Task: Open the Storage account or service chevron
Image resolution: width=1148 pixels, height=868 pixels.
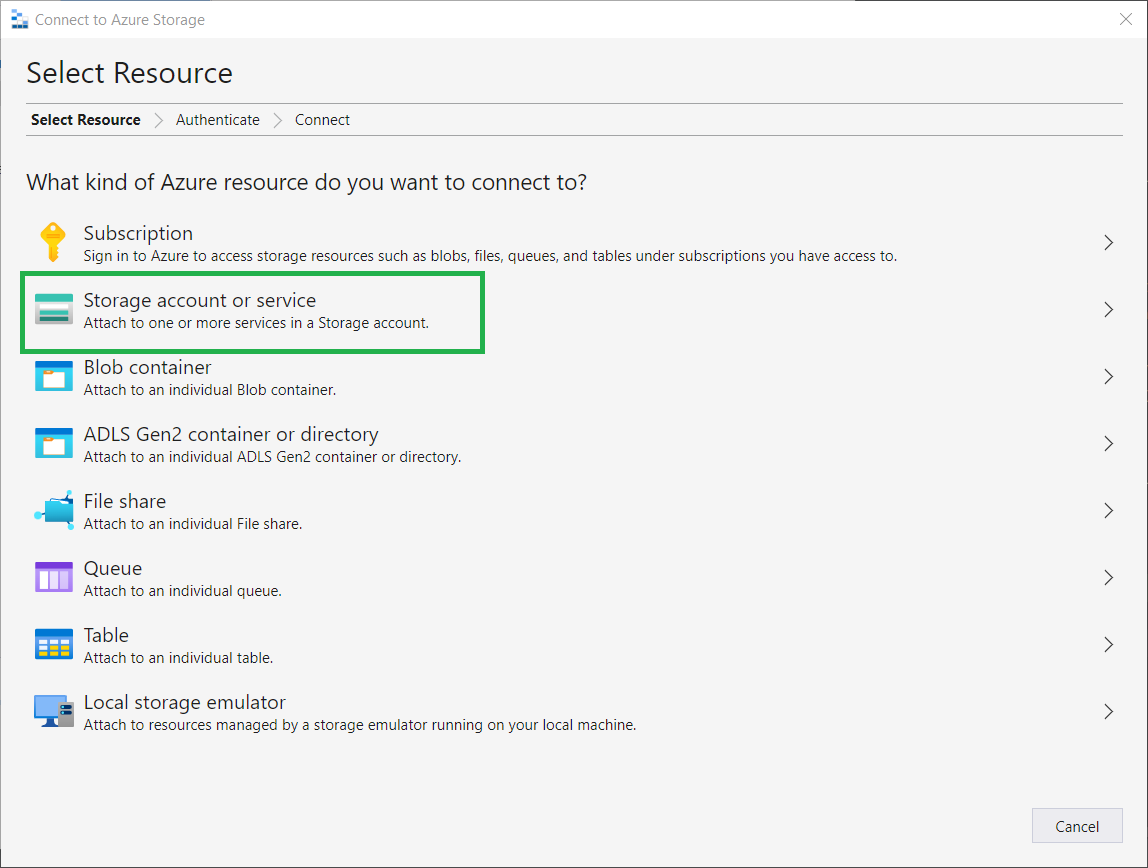Action: tap(1108, 310)
